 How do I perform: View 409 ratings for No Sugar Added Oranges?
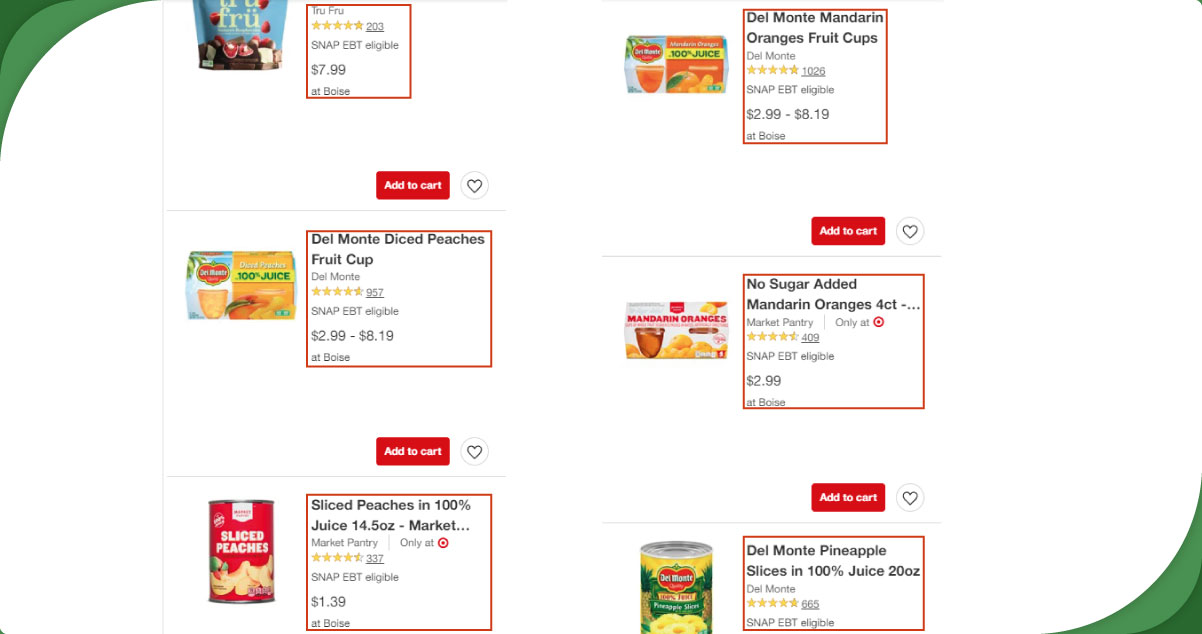click(810, 338)
